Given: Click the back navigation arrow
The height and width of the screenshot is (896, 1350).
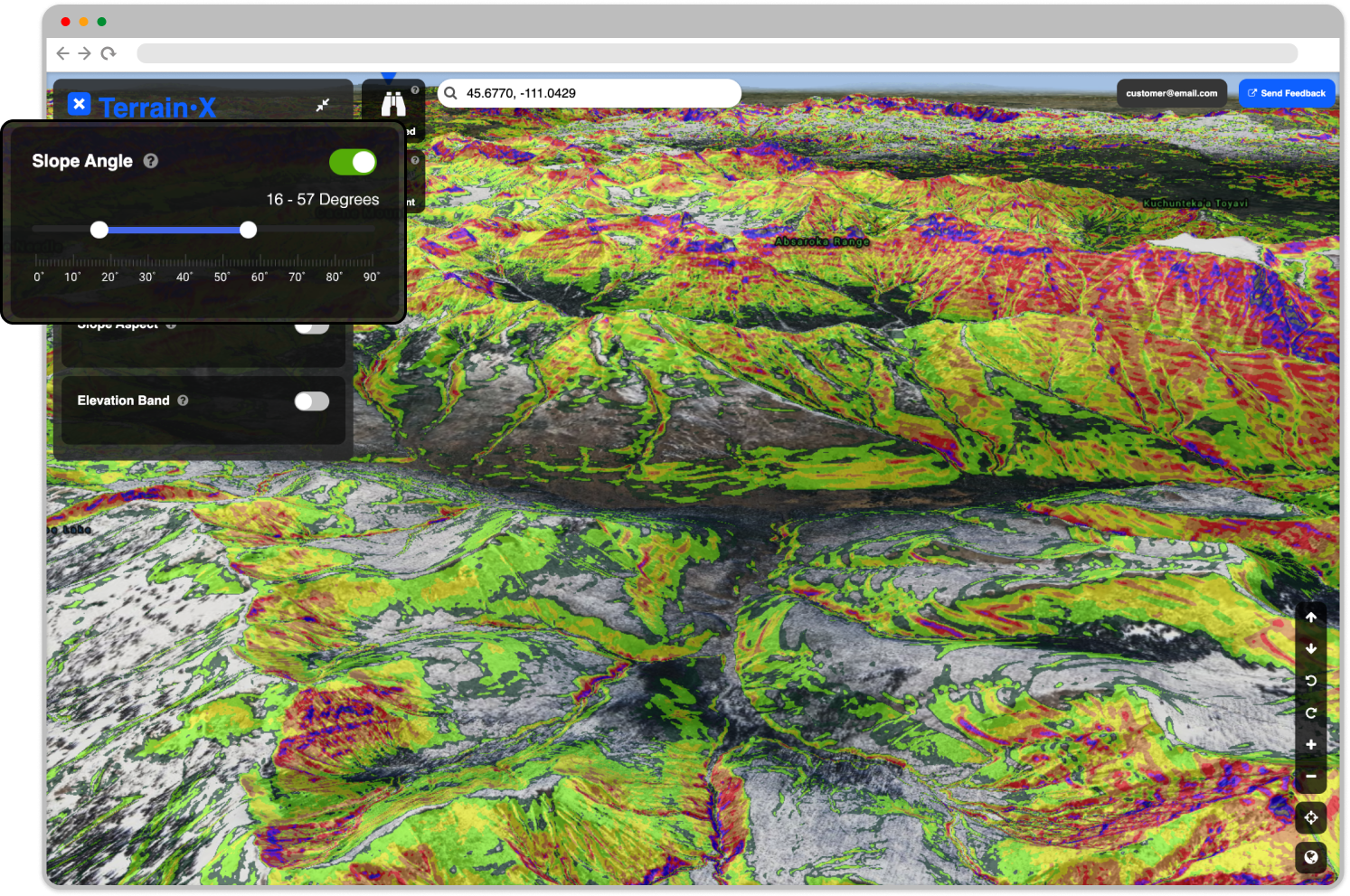Looking at the screenshot, I should [x=62, y=53].
